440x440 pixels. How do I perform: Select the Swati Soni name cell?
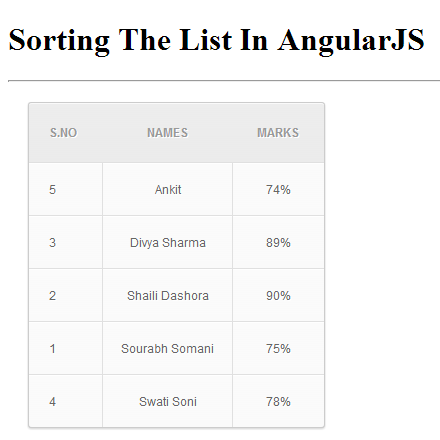[x=167, y=401]
